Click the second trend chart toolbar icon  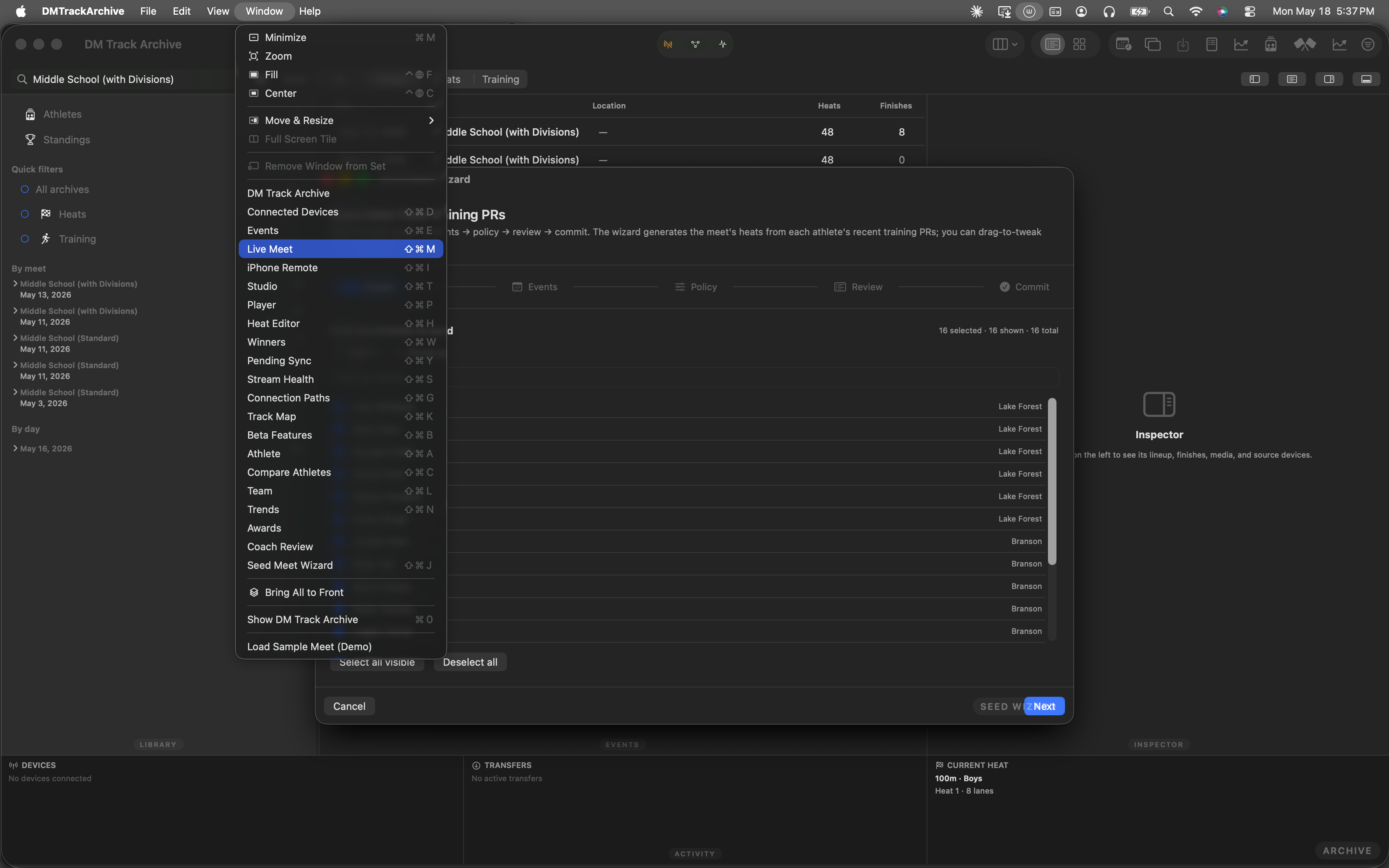1339,44
